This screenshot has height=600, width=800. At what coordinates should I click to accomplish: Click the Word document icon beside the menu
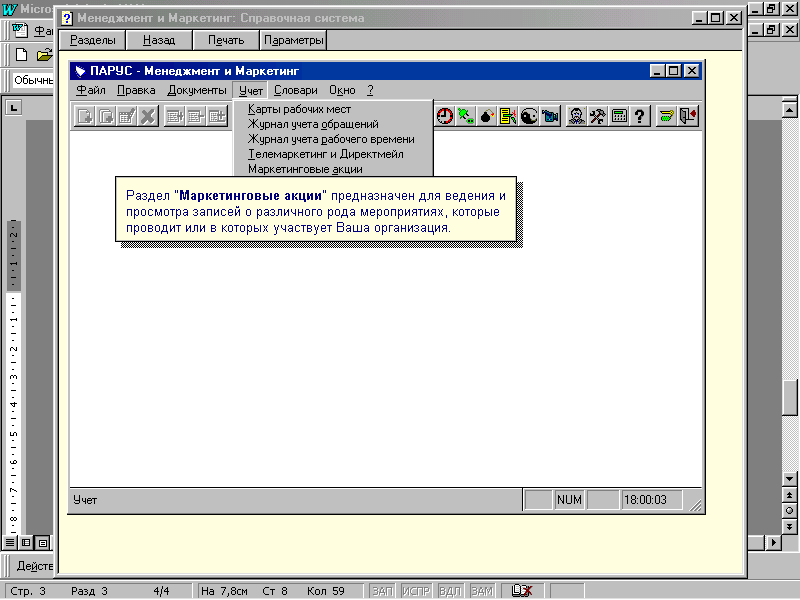[20, 31]
